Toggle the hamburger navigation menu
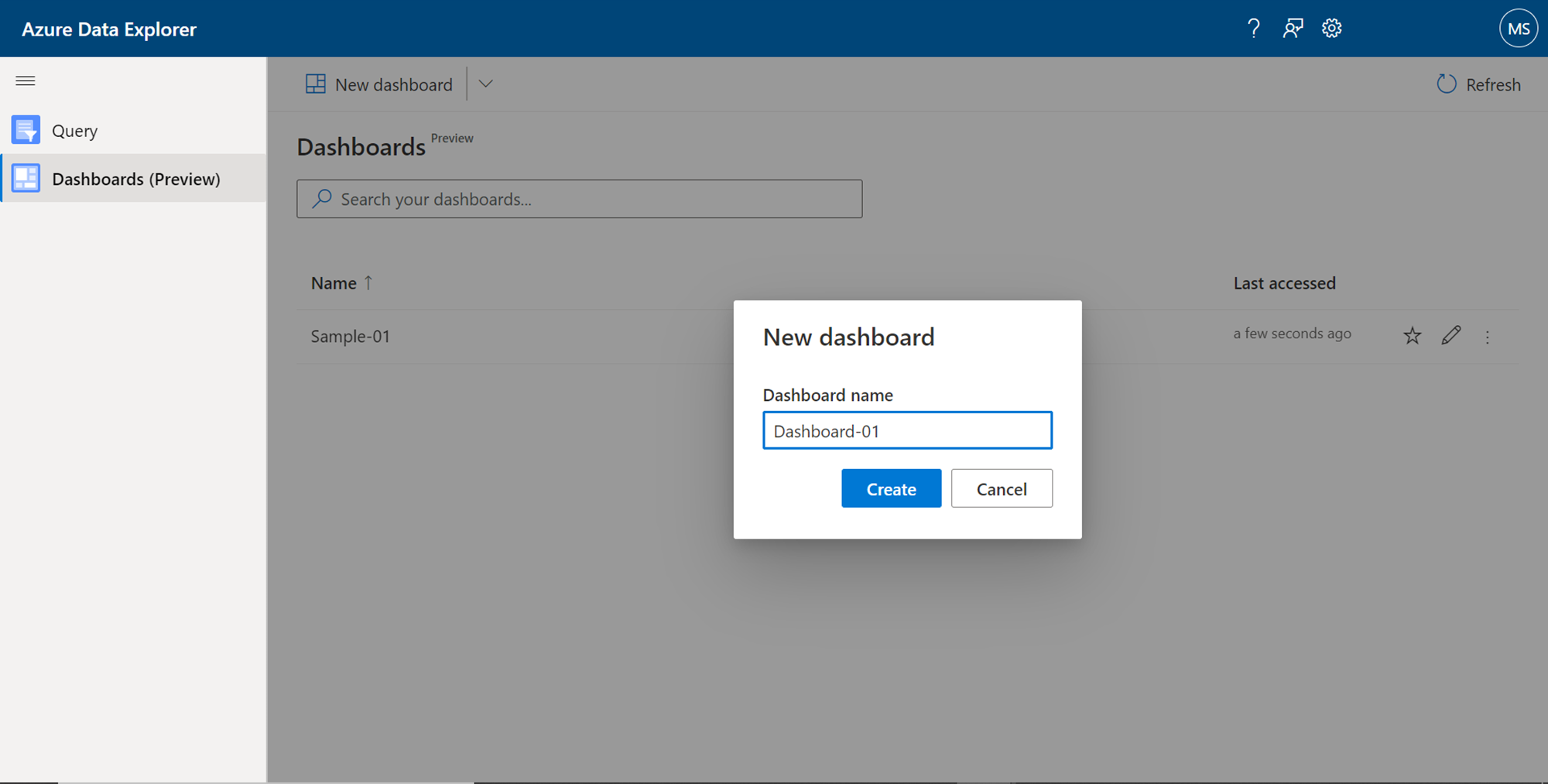Image resolution: width=1548 pixels, height=784 pixels. click(x=26, y=80)
